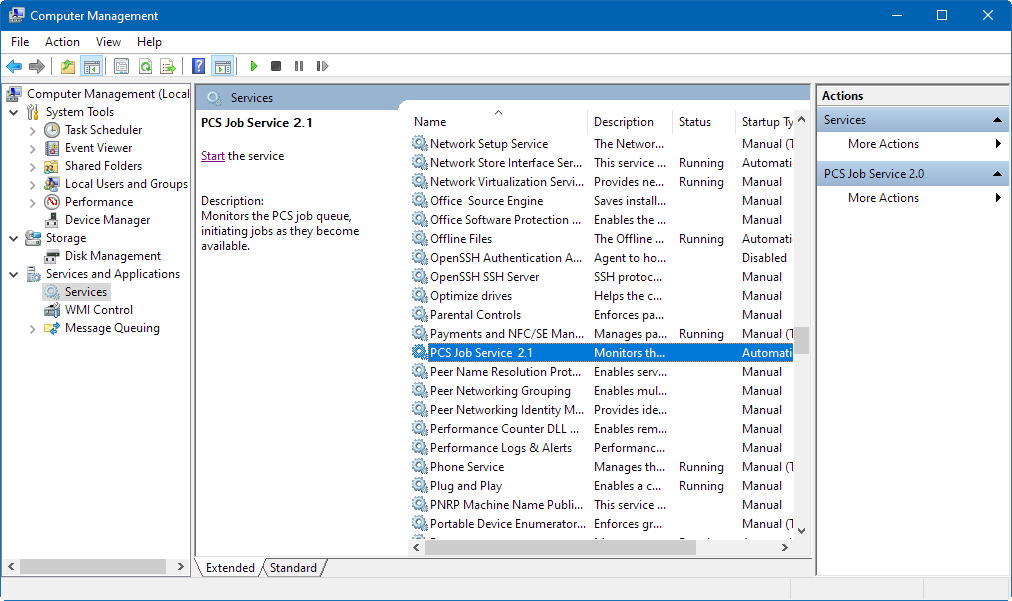Open the File menu
Screen dimensions: 1012x601
pos(20,42)
